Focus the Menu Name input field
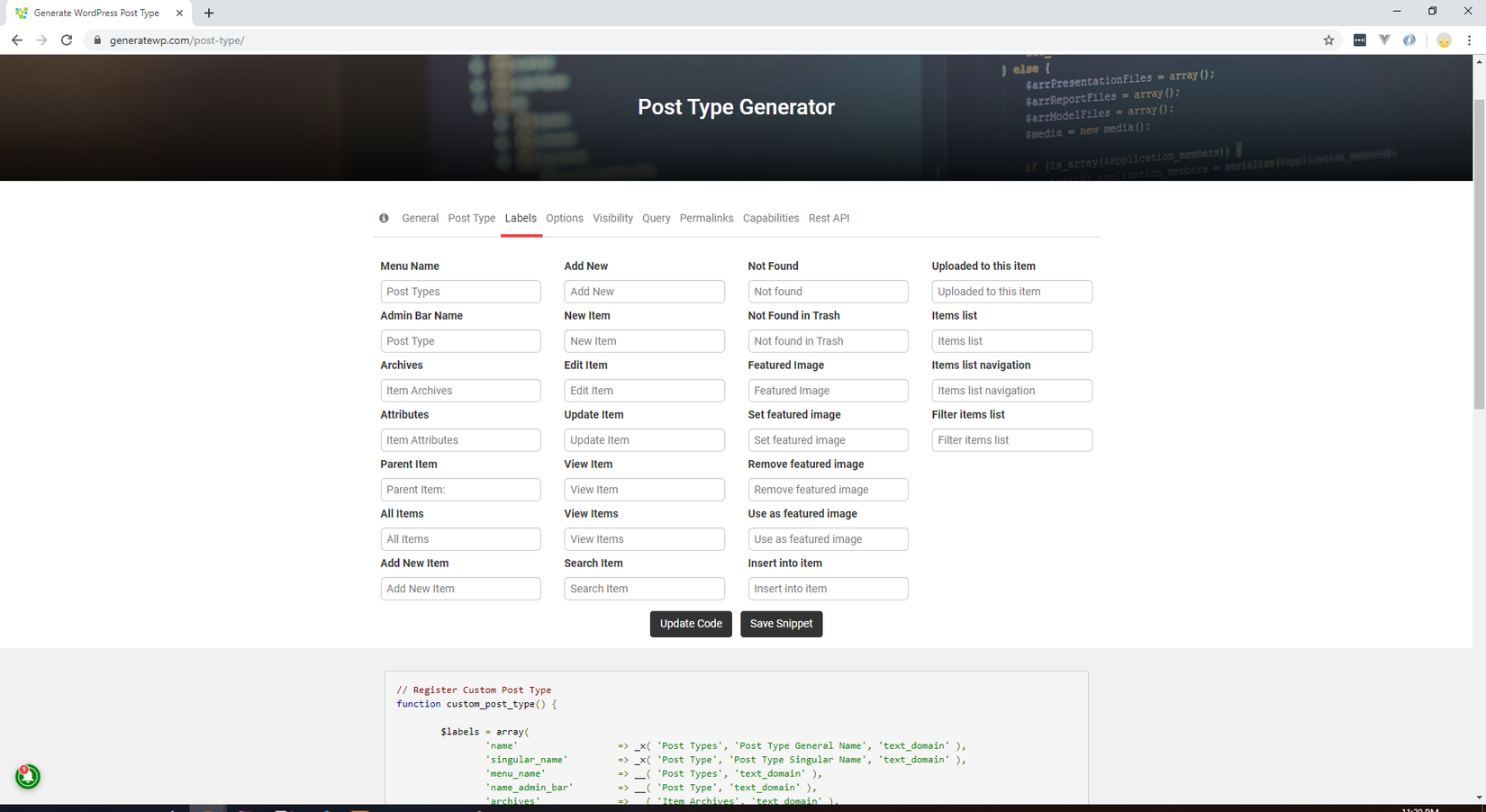The image size is (1486, 812). click(460, 292)
